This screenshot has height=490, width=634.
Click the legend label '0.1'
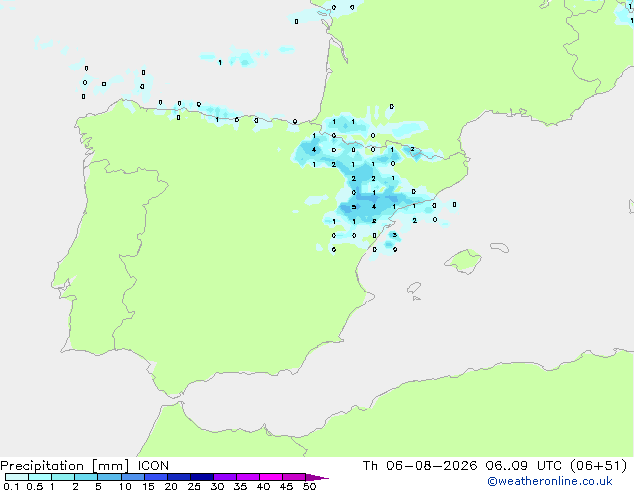pos(11,486)
